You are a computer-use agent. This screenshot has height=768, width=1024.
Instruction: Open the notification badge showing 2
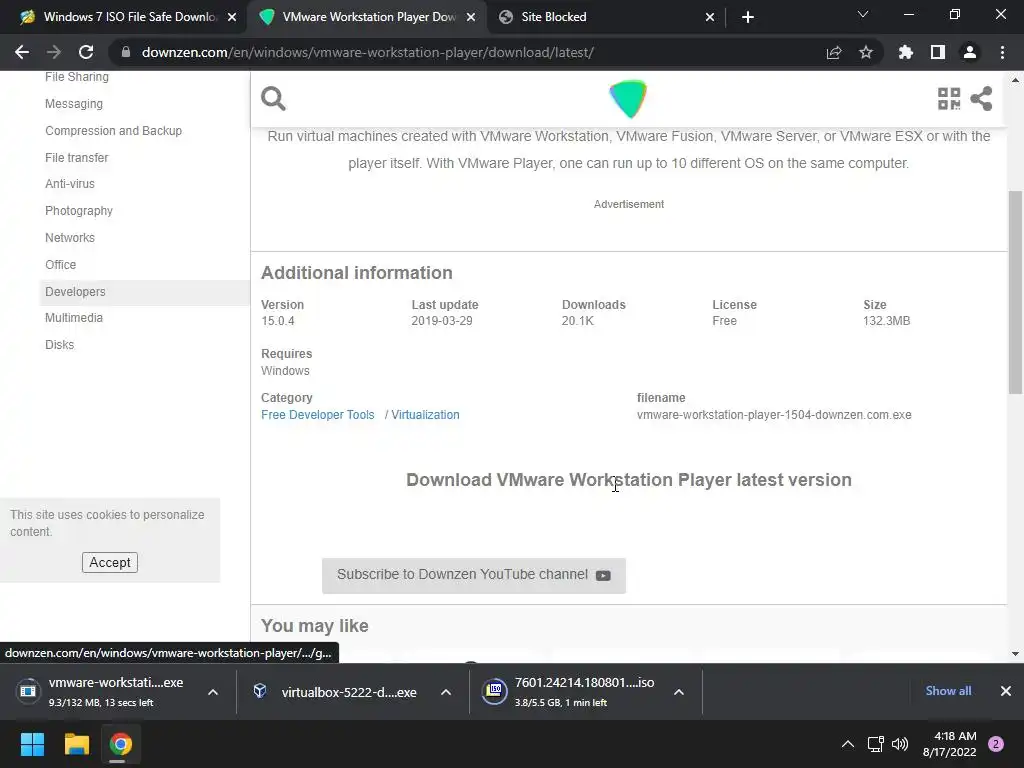click(996, 744)
